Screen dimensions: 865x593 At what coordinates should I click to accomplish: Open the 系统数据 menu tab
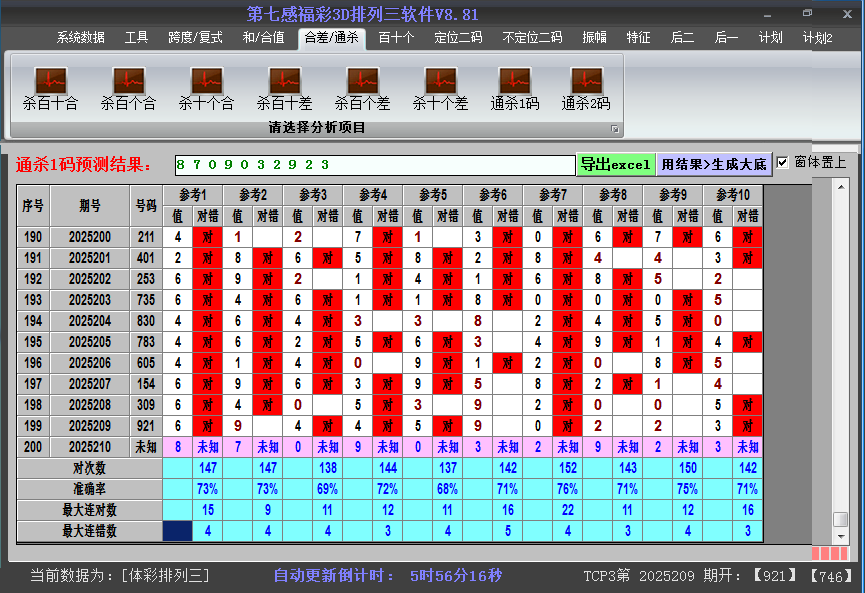[x=81, y=38]
